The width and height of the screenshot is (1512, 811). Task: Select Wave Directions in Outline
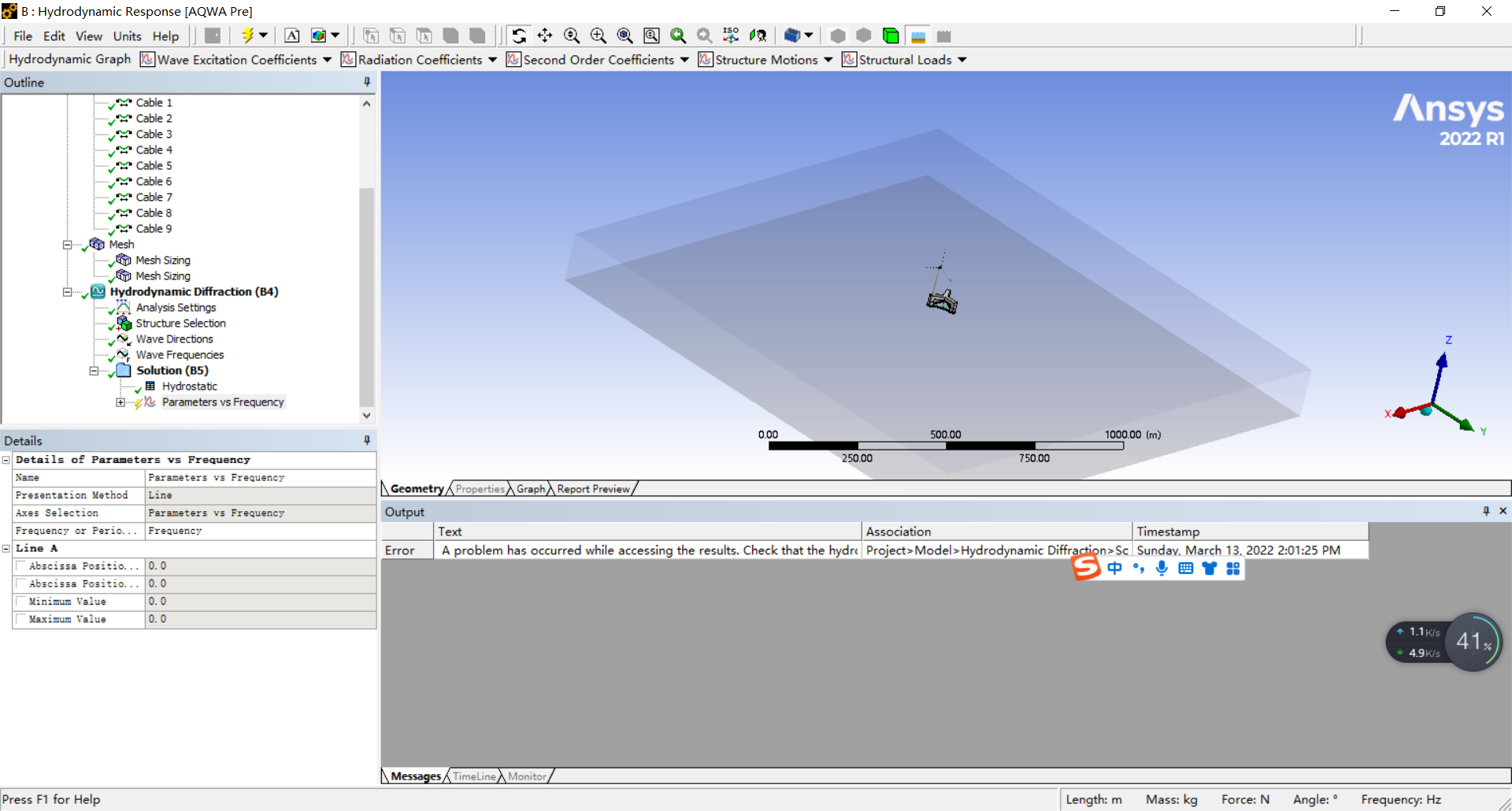pos(174,339)
